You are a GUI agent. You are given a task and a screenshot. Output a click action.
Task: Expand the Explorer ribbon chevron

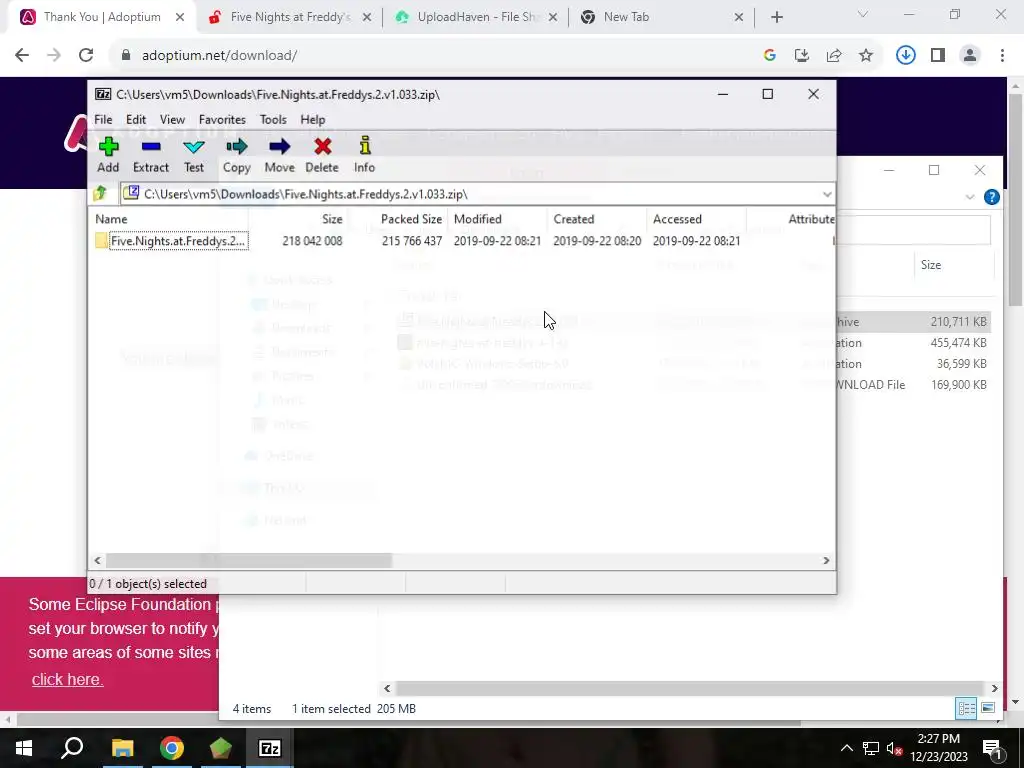pos(970,197)
